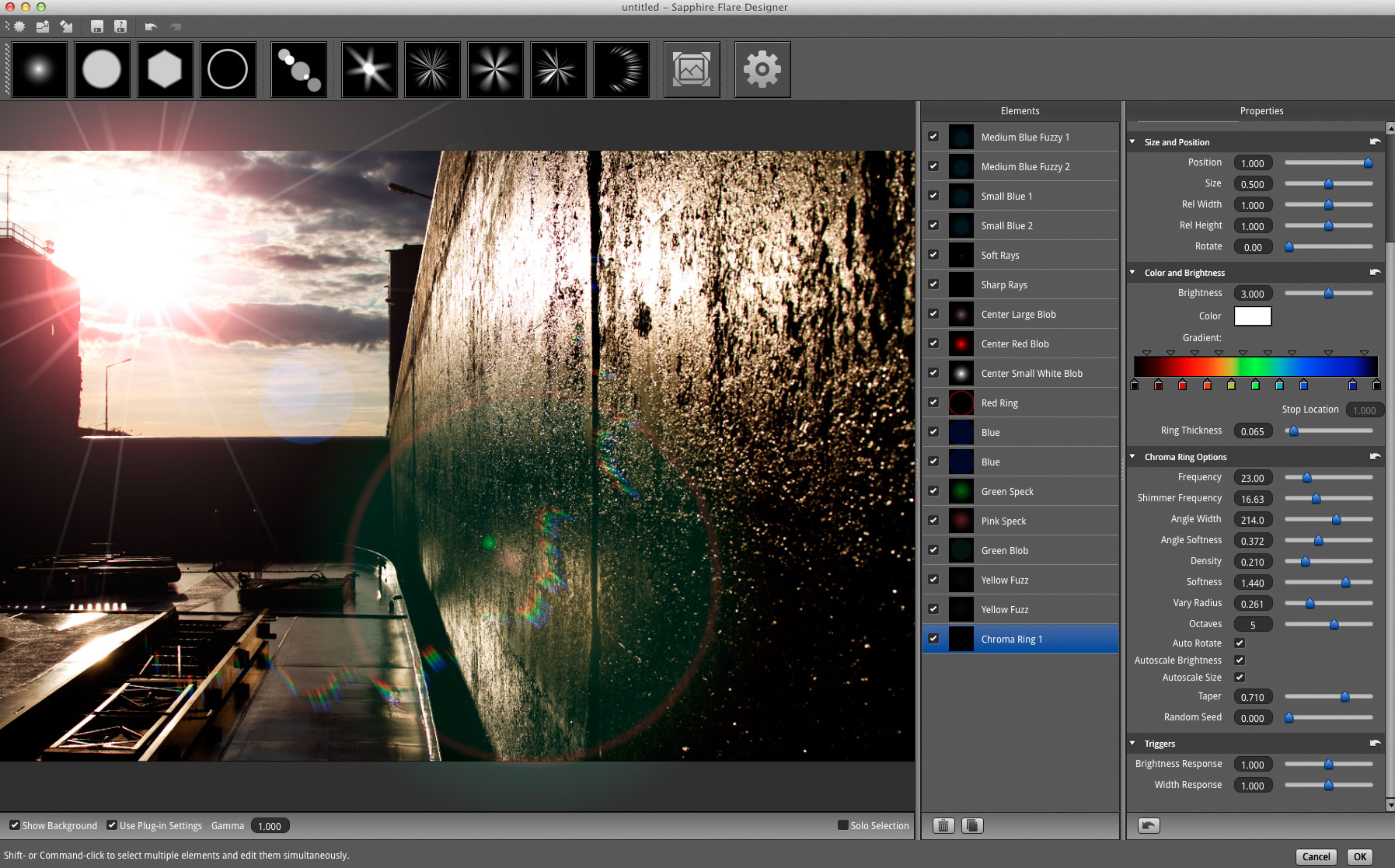The image size is (1395, 868).
Task: Select the Center Red Blob element
Action: click(1015, 344)
